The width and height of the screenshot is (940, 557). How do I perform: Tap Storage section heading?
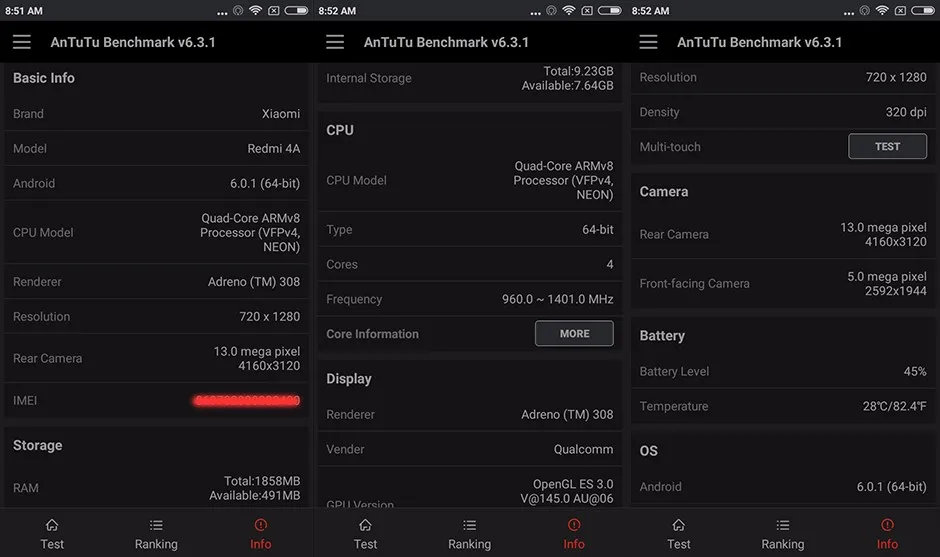[37, 445]
